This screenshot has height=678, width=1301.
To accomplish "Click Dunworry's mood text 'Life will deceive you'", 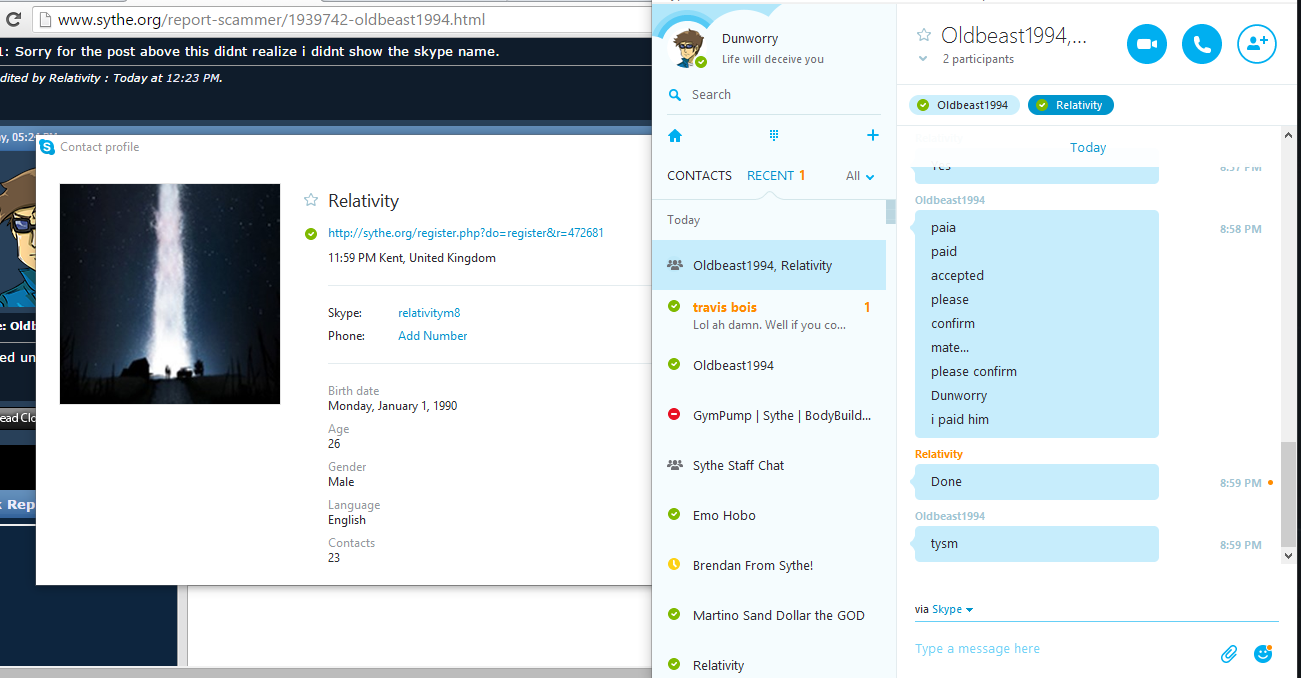I will click(773, 59).
